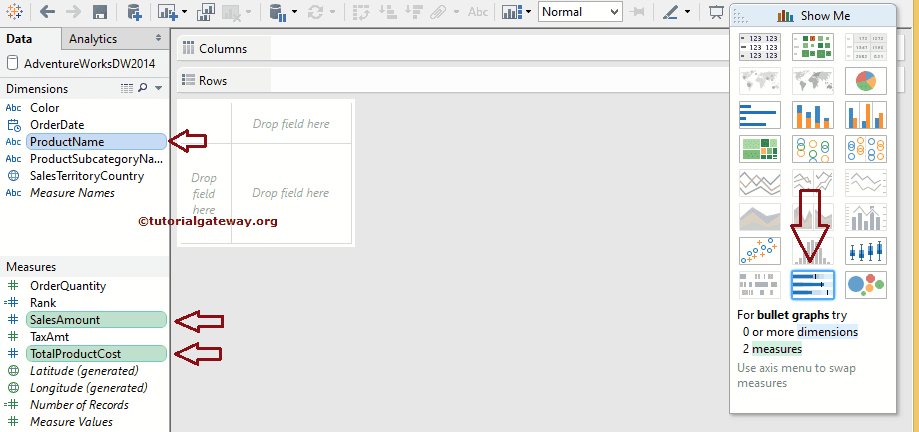919x432 pixels.
Task: Sort ascending with the toolbar icon
Action: coord(387,12)
